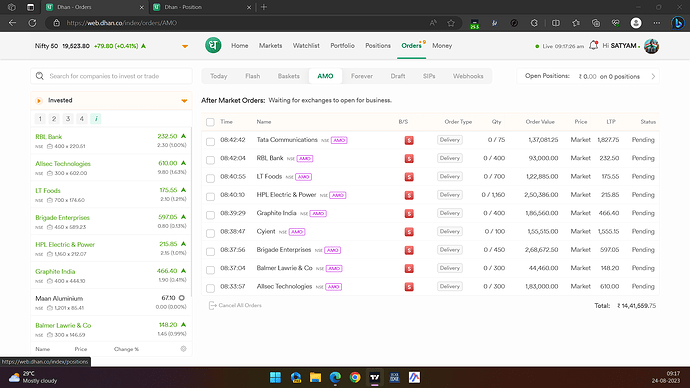Open Google Chrome from the taskbar

pos(355,377)
